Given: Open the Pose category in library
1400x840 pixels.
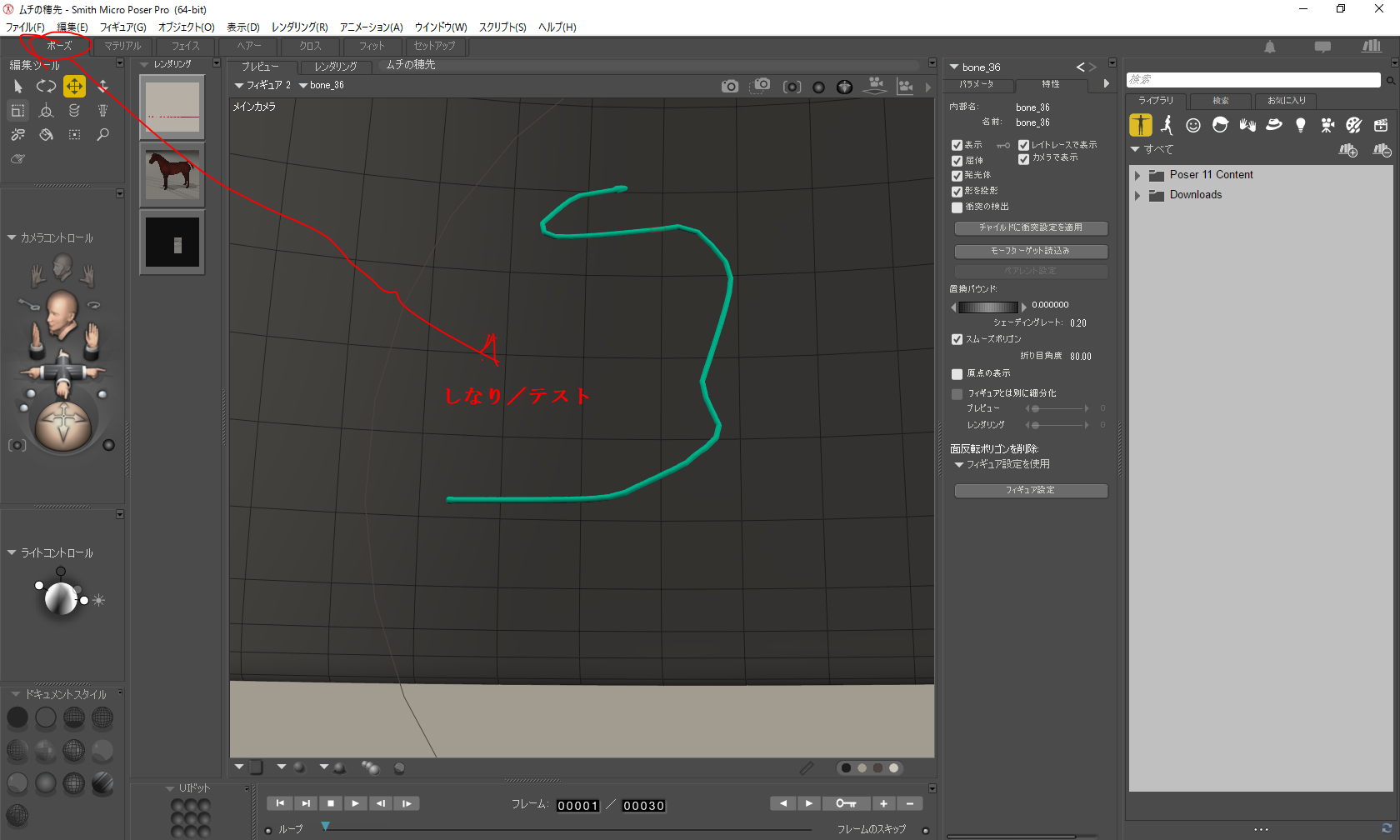Looking at the screenshot, I should point(1167,125).
